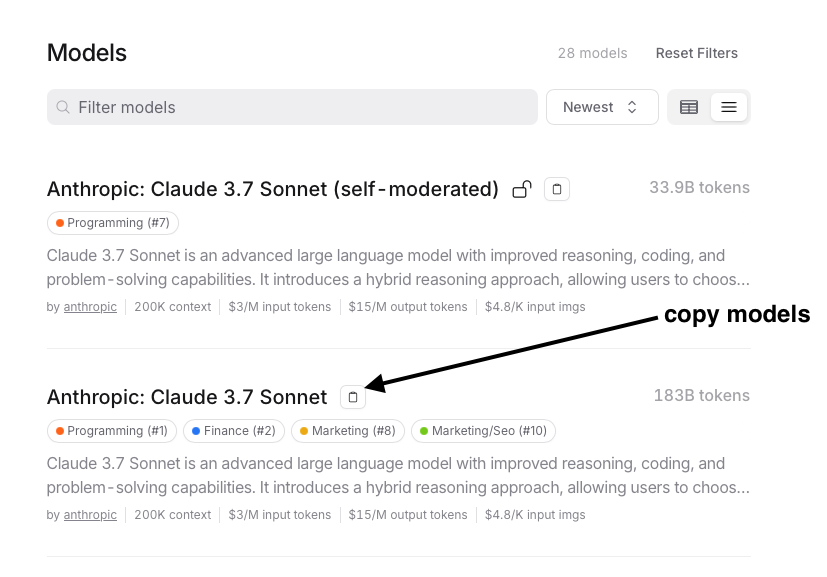The height and width of the screenshot is (577, 827).
Task: Switch to list view layout
Action: (729, 108)
